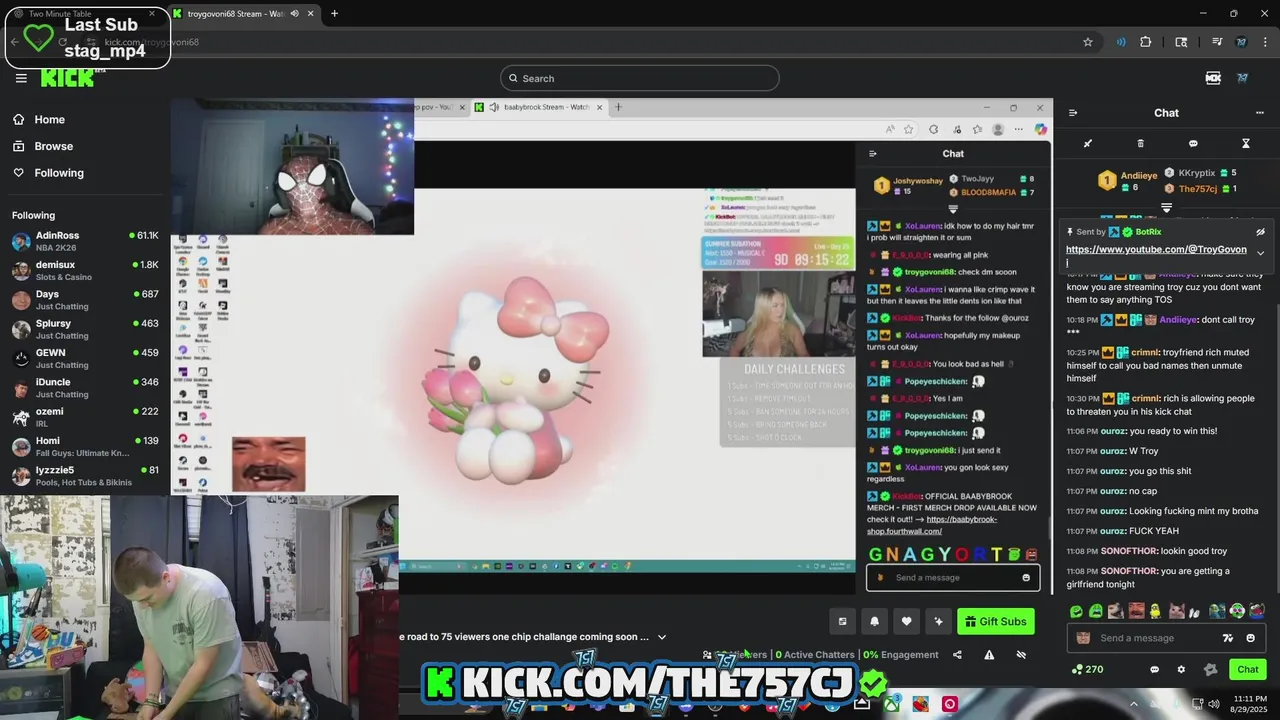Image resolution: width=1280 pixels, height=720 pixels.
Task: Click the chat bubble icon next to gear
Action: point(1154,670)
